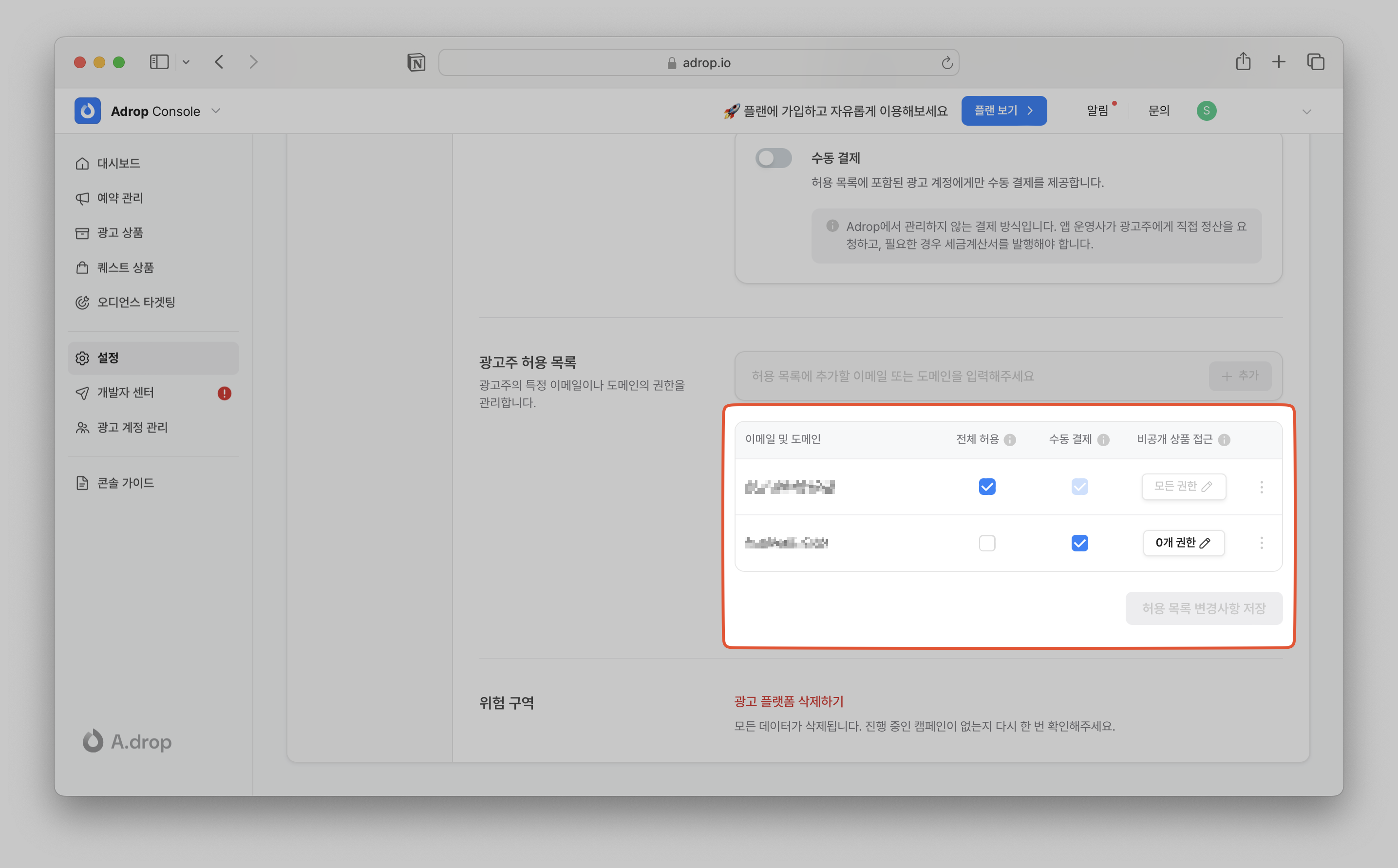Click the allowlist email or domain input field

(x=970, y=376)
